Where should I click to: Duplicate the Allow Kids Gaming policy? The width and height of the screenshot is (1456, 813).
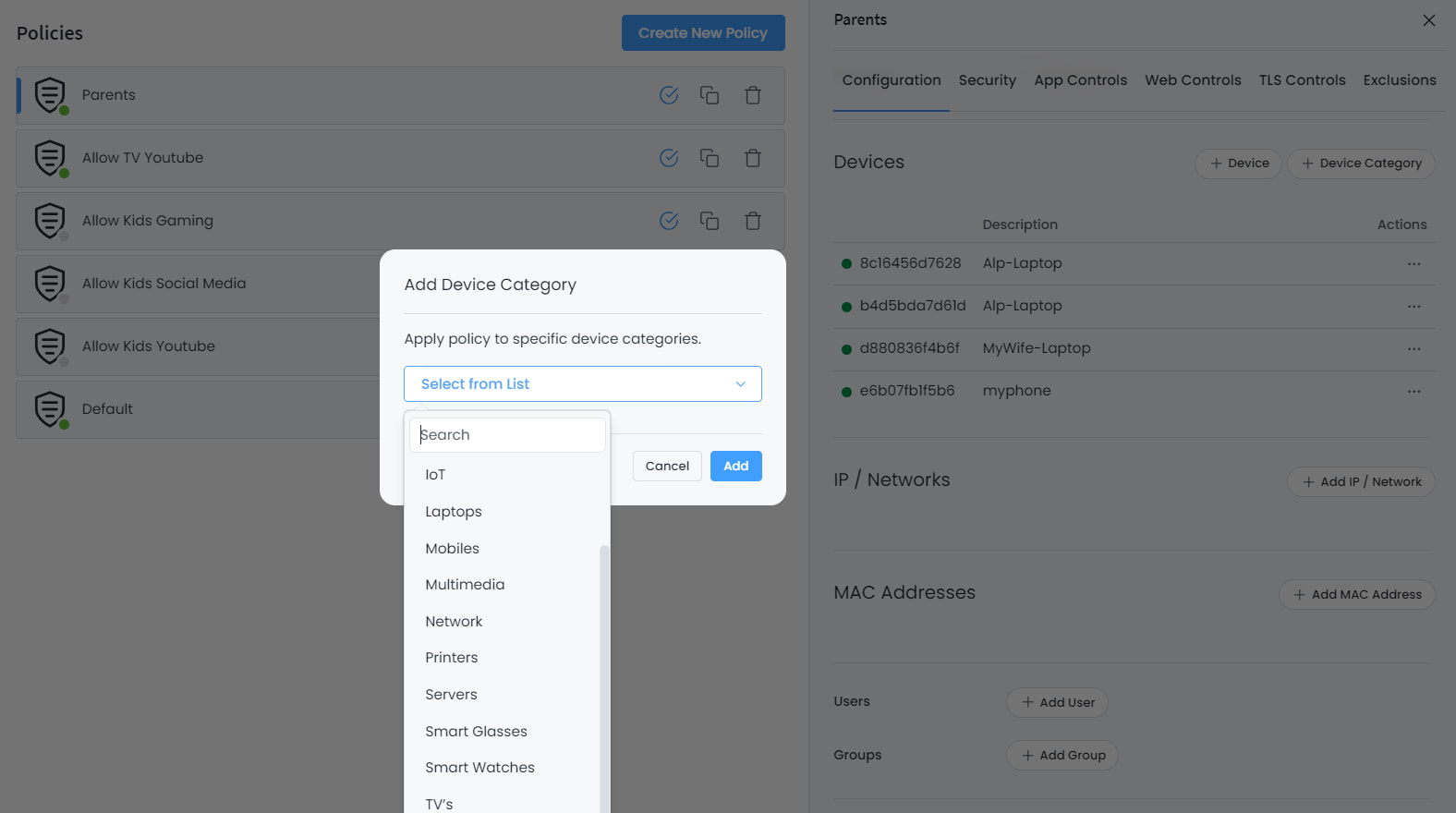tap(710, 221)
